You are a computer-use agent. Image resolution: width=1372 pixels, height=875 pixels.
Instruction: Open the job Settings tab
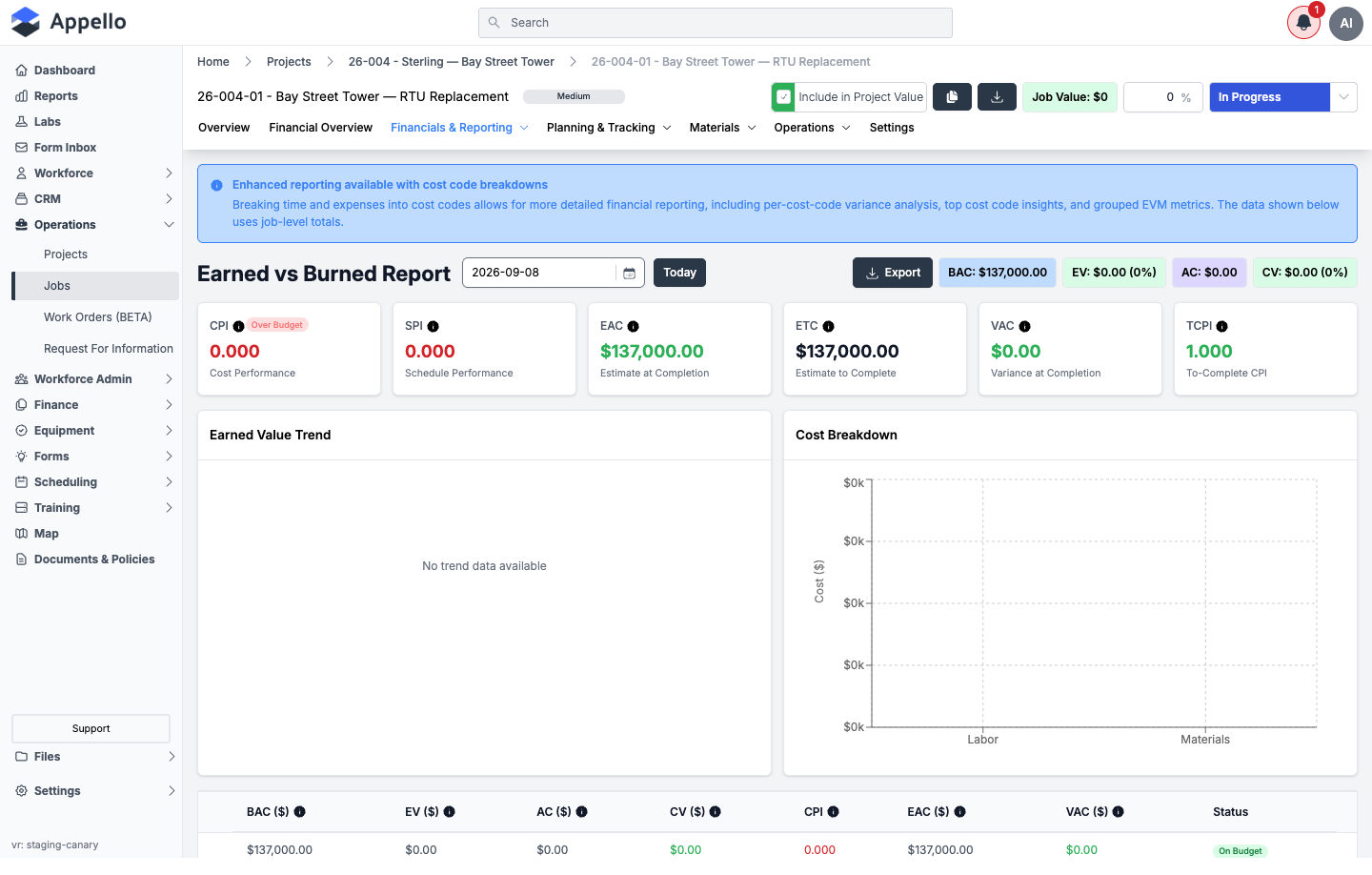tap(892, 128)
